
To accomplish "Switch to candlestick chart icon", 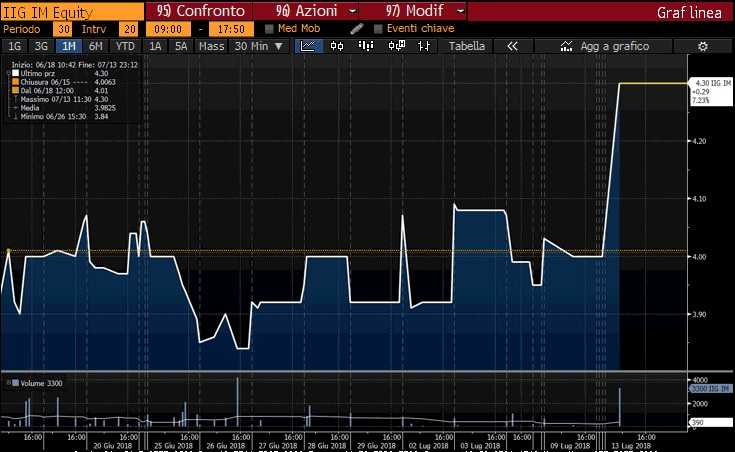I will click(x=336, y=46).
